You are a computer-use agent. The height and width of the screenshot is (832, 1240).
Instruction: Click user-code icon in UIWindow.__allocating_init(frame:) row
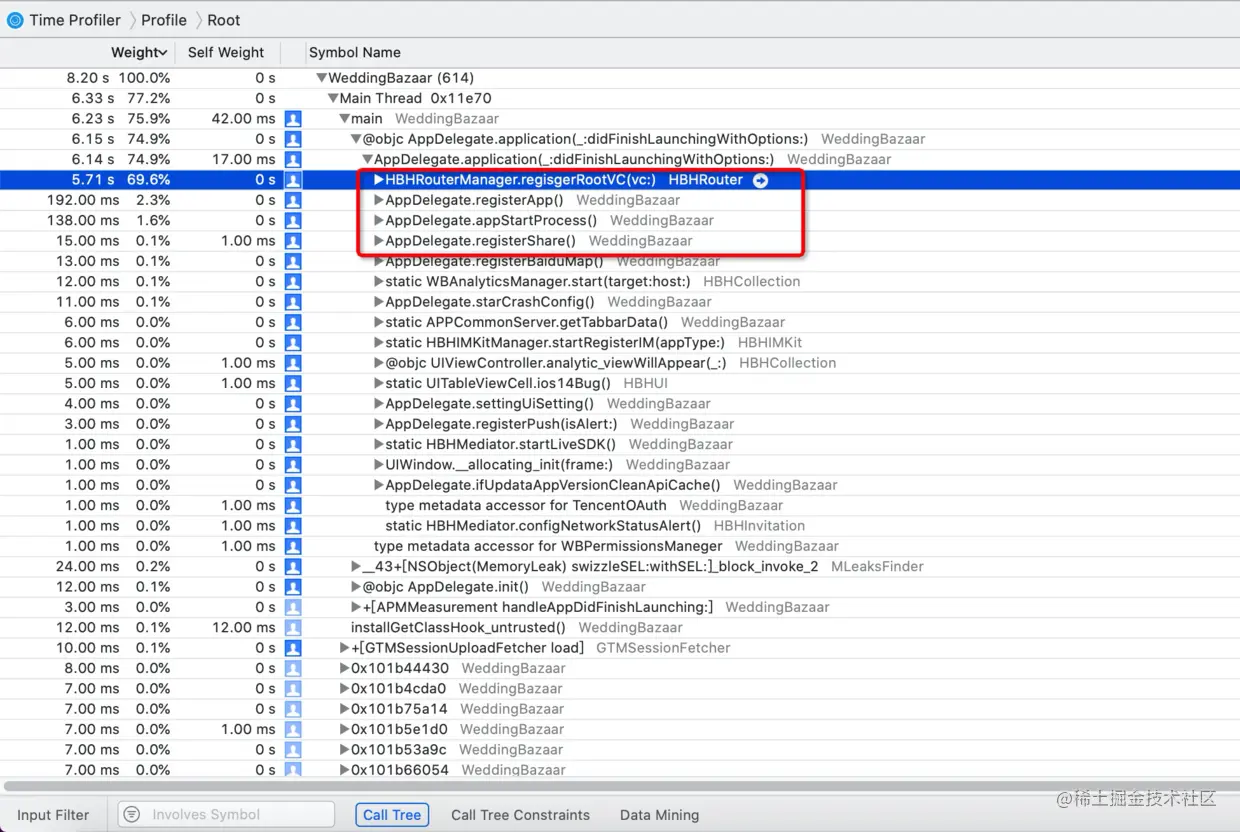293,464
